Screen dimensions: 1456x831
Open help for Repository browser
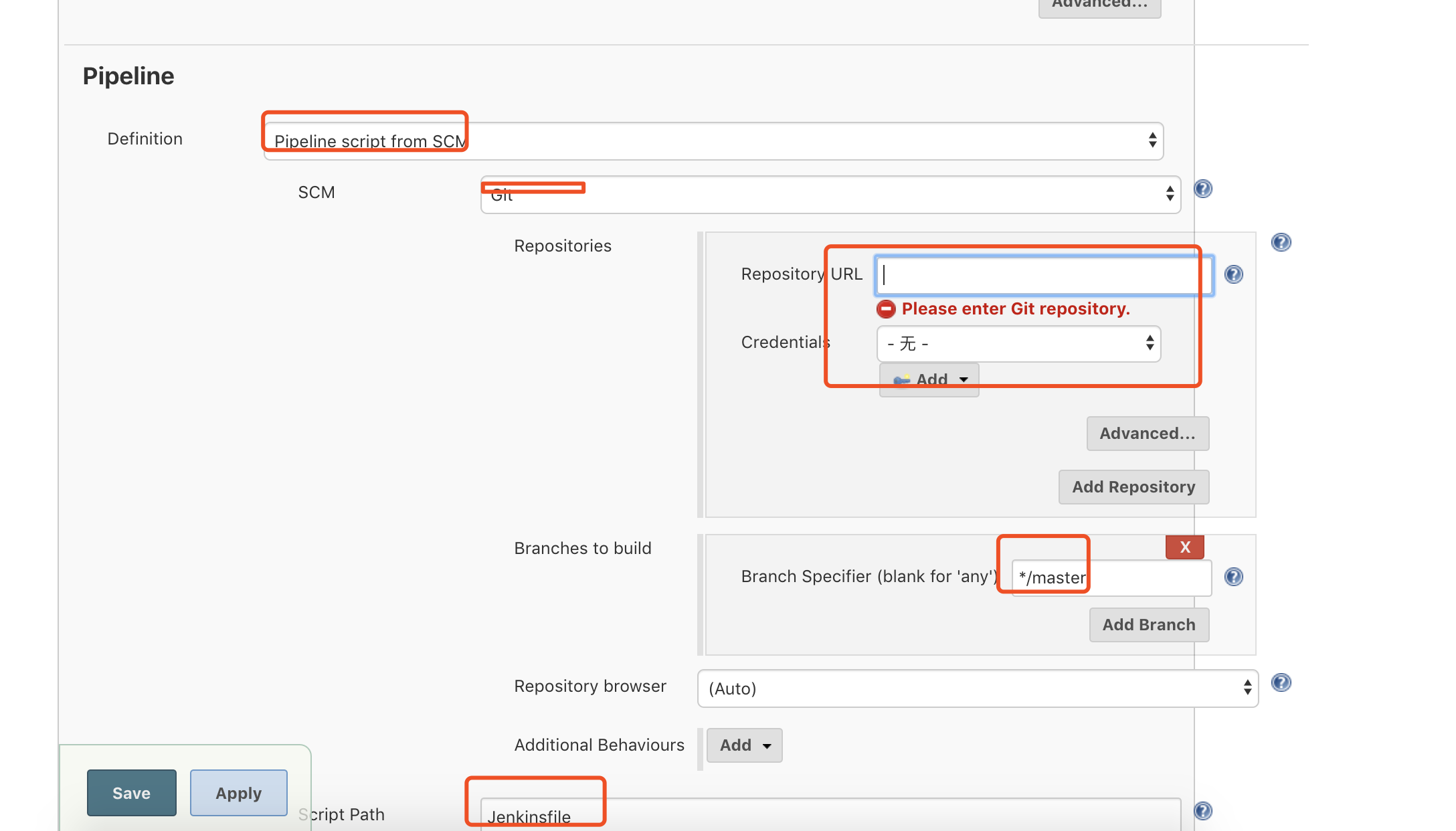pos(1282,682)
